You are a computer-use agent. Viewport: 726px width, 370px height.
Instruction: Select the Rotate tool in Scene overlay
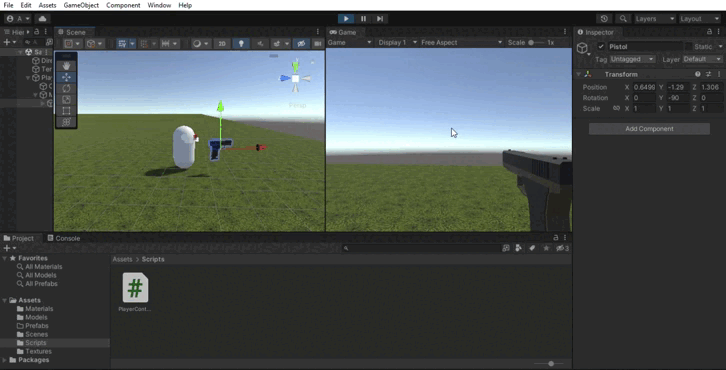click(x=66, y=88)
